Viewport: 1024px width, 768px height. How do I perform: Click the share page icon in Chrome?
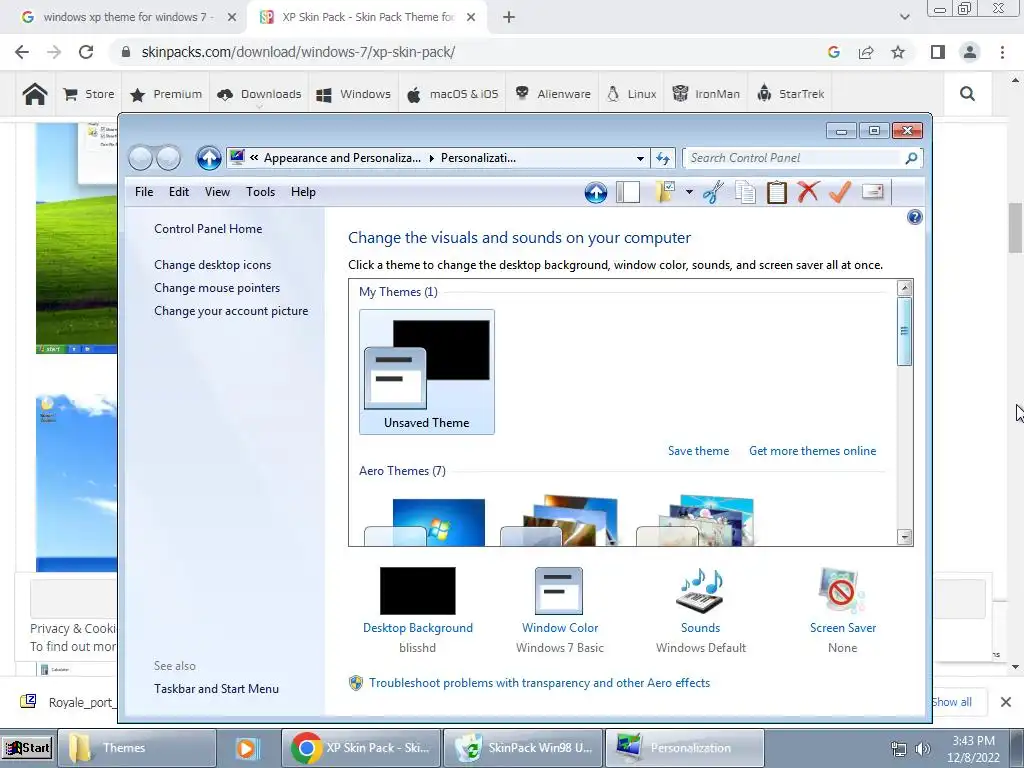(x=866, y=52)
